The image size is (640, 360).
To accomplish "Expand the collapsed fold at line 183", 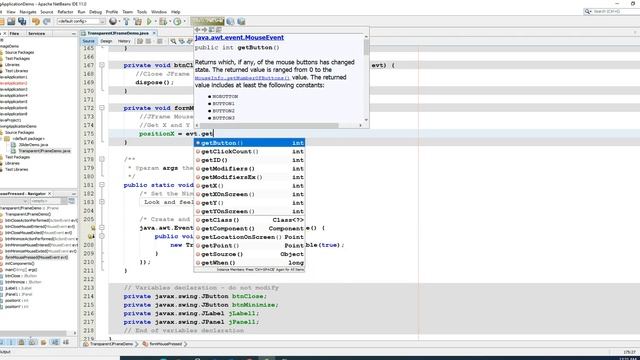I will 102,202.
